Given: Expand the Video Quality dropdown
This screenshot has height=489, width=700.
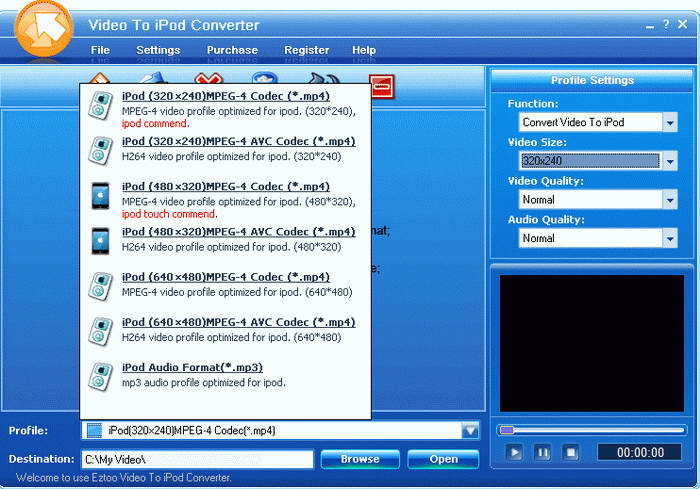Looking at the screenshot, I should coord(670,200).
